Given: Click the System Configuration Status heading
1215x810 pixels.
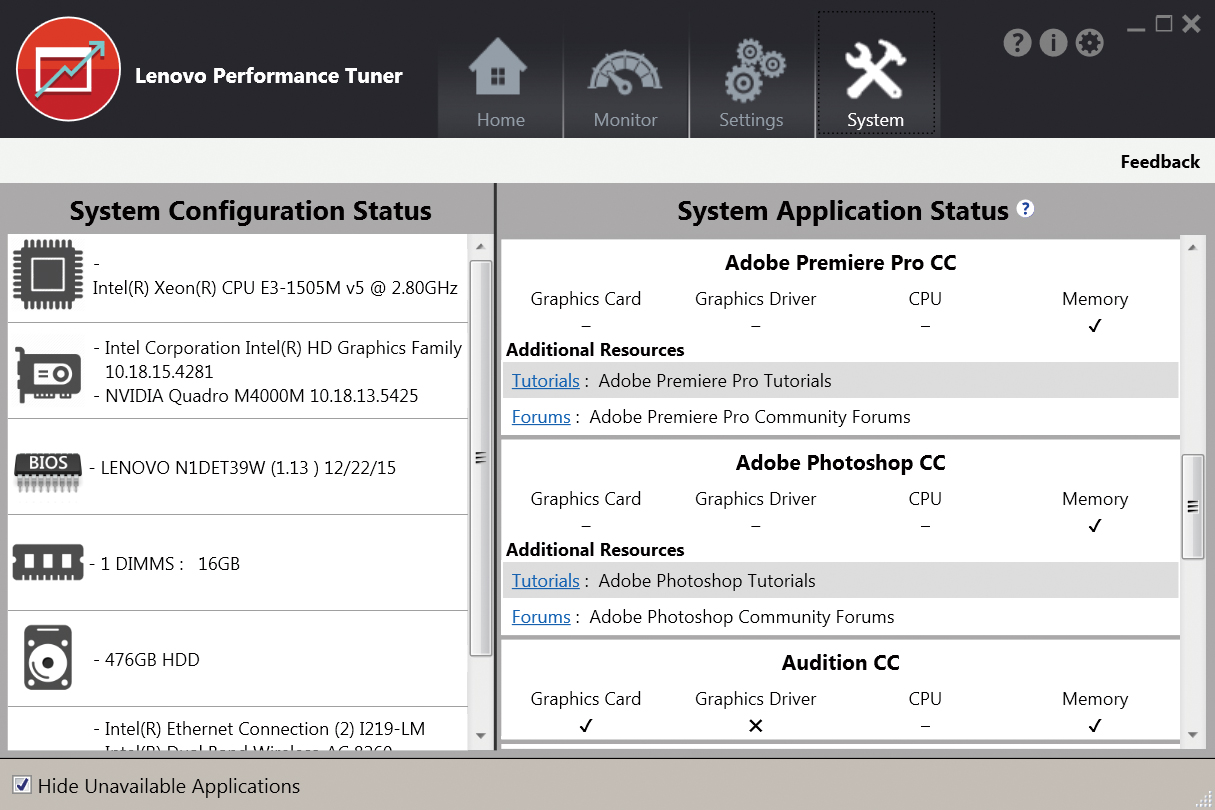Looking at the screenshot, I should coord(251,211).
